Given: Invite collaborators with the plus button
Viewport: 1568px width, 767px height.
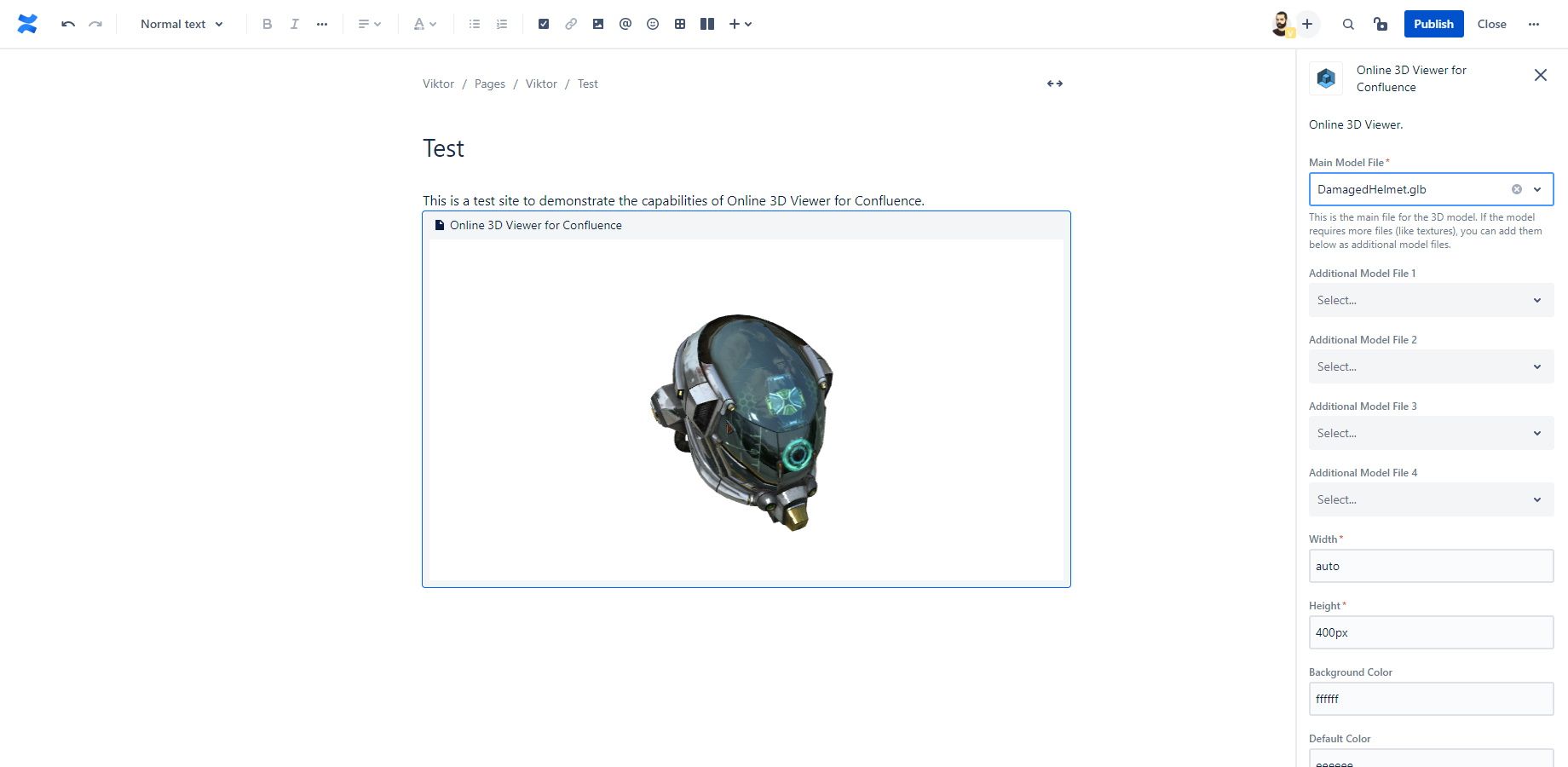Looking at the screenshot, I should [x=1307, y=24].
